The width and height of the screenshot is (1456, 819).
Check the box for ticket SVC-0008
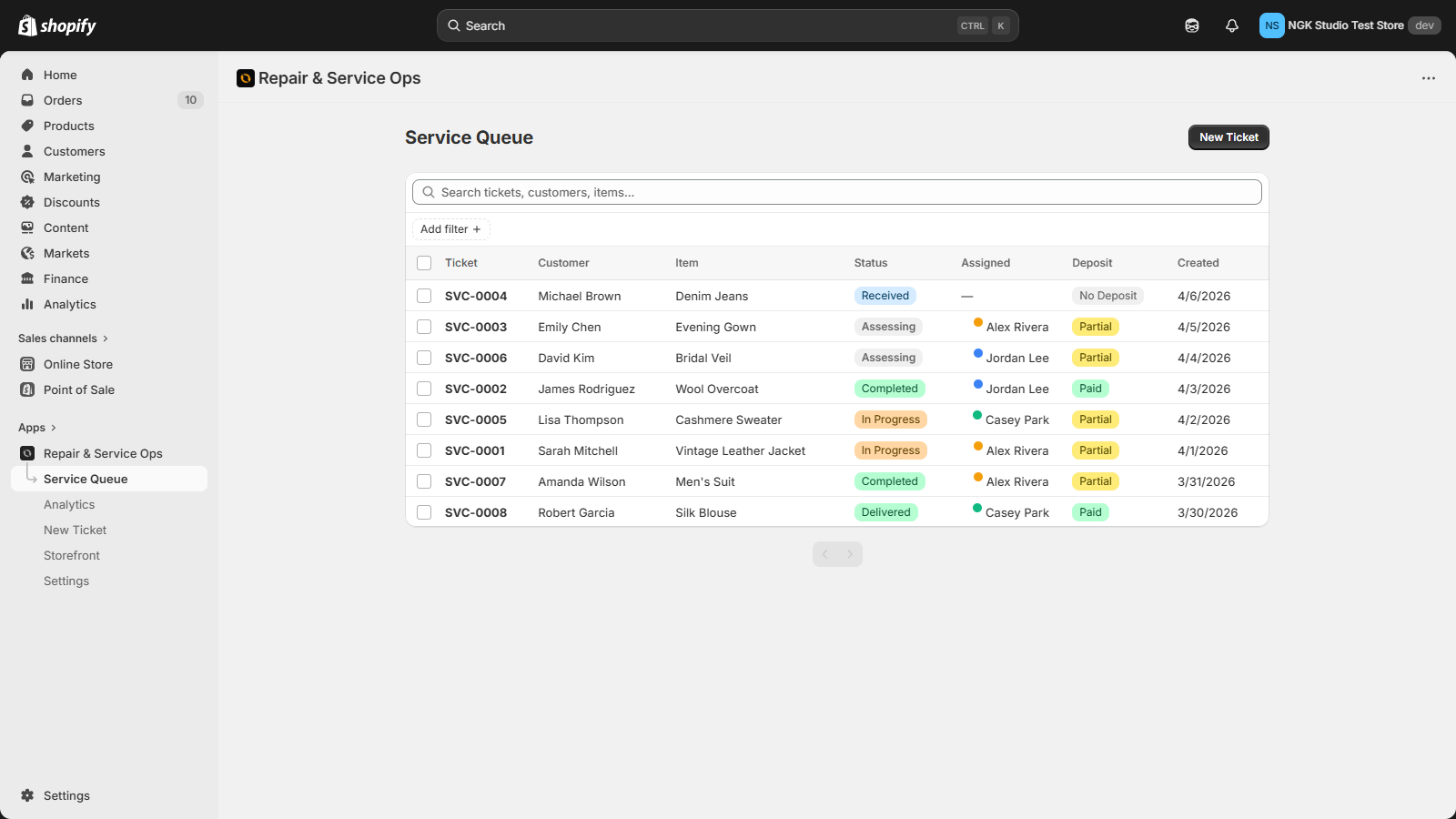pyautogui.click(x=424, y=512)
